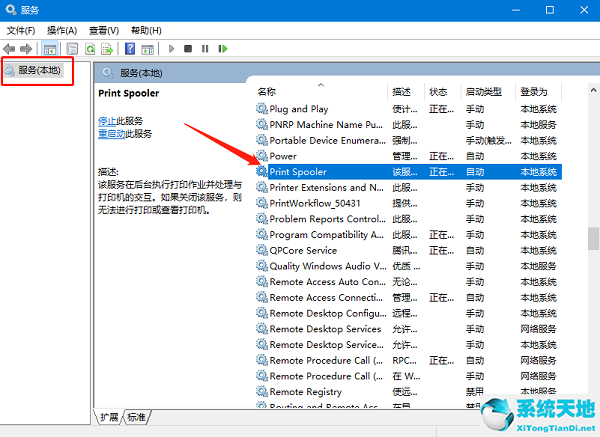Select the Remote Desktop Services row
This screenshot has width=600, height=437.
[409, 329]
